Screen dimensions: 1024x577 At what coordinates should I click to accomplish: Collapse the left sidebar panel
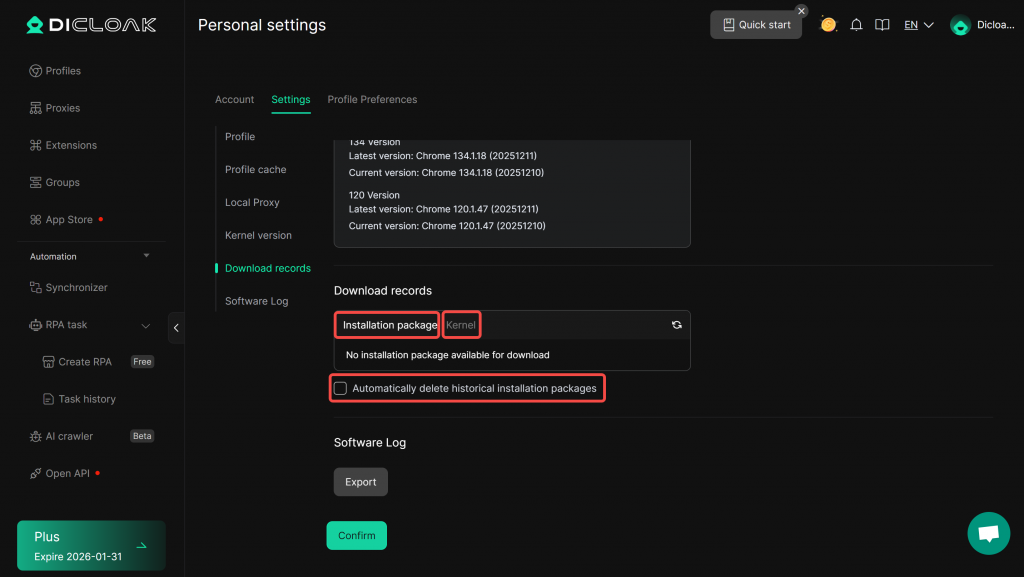click(x=177, y=327)
